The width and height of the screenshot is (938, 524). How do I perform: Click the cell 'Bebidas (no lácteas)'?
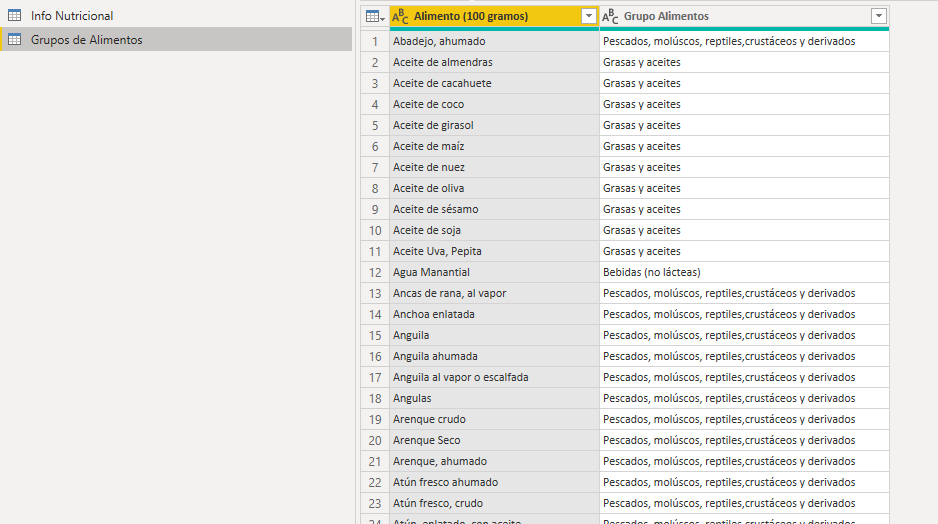pos(744,272)
